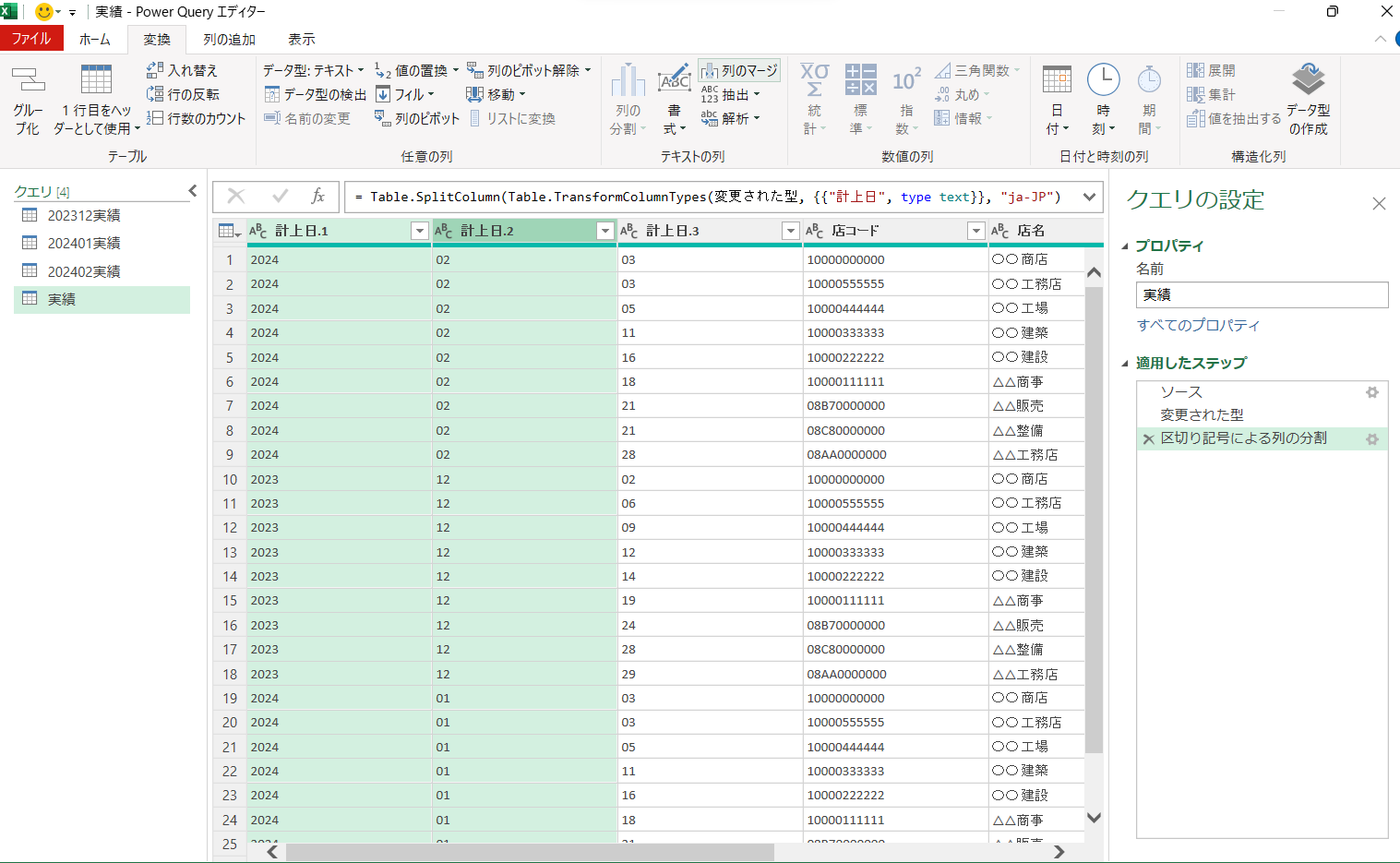
Task: Click 1行目をヘッダーとして使用 table icon
Action: click(x=96, y=79)
